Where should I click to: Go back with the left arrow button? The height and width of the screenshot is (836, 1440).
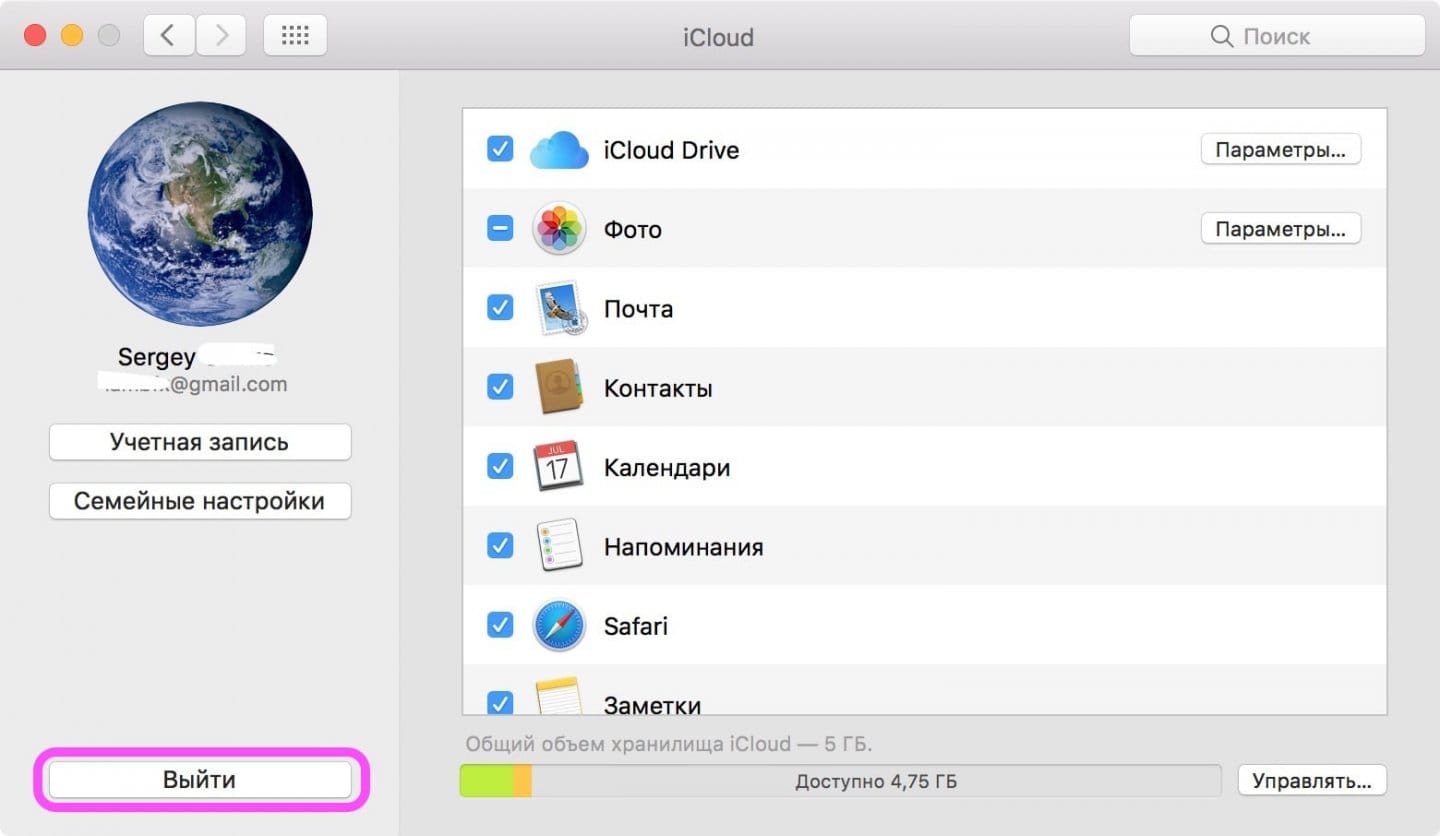click(168, 36)
